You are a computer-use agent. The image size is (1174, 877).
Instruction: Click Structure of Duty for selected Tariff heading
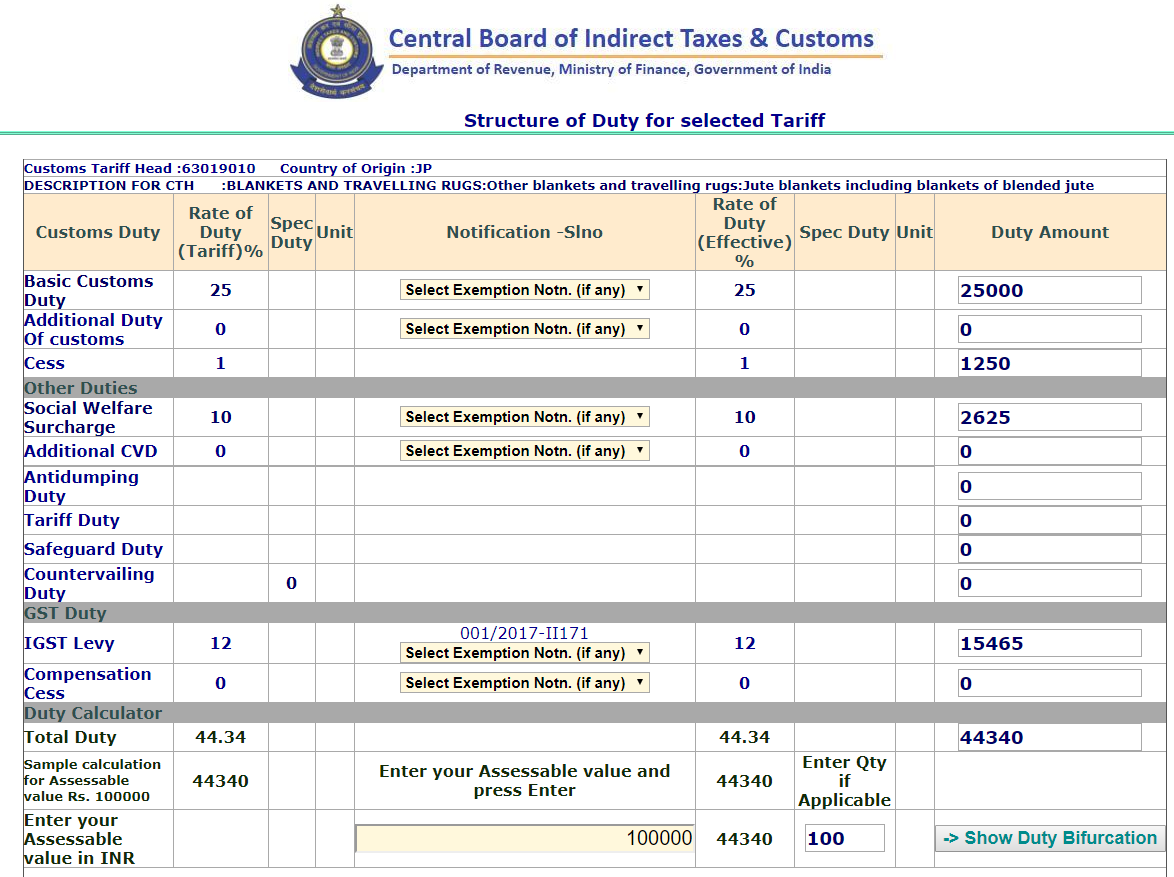(x=645, y=121)
